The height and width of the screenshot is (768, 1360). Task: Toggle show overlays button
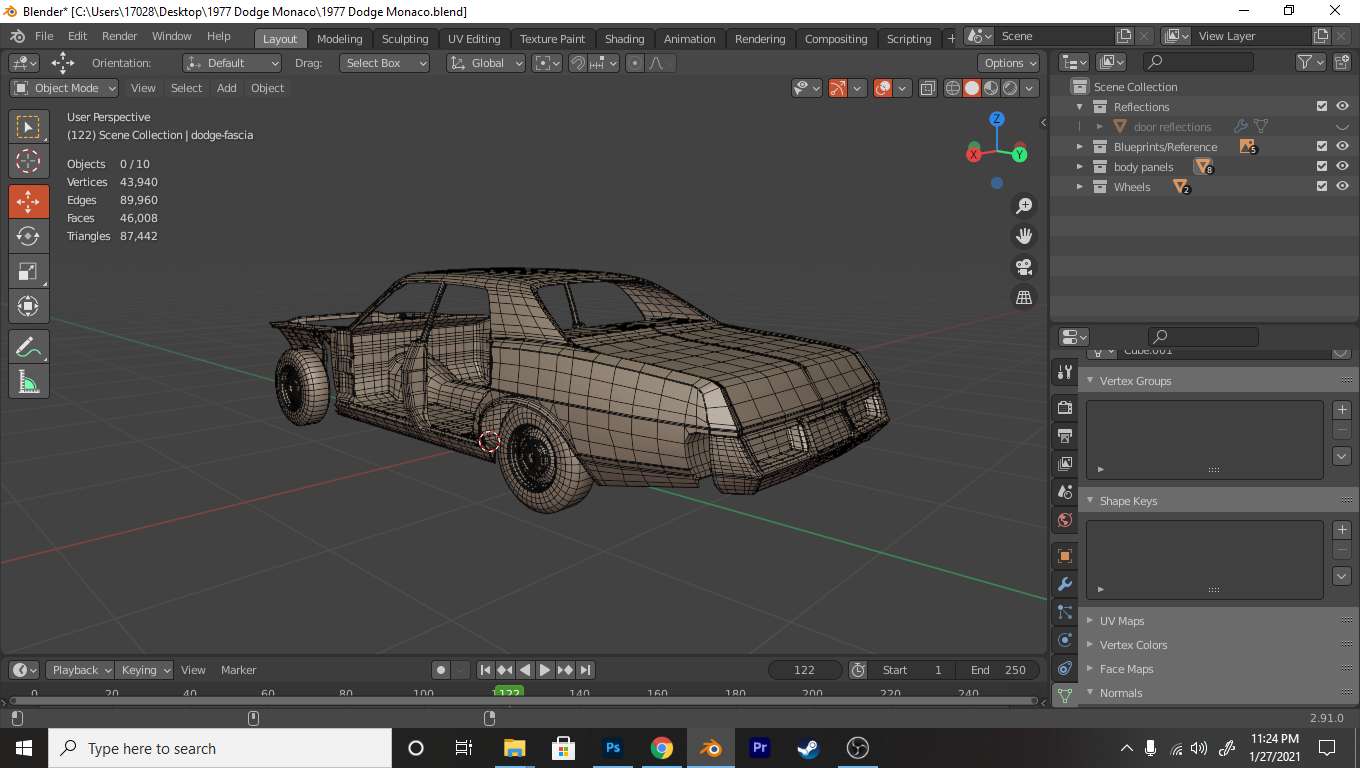tap(883, 88)
